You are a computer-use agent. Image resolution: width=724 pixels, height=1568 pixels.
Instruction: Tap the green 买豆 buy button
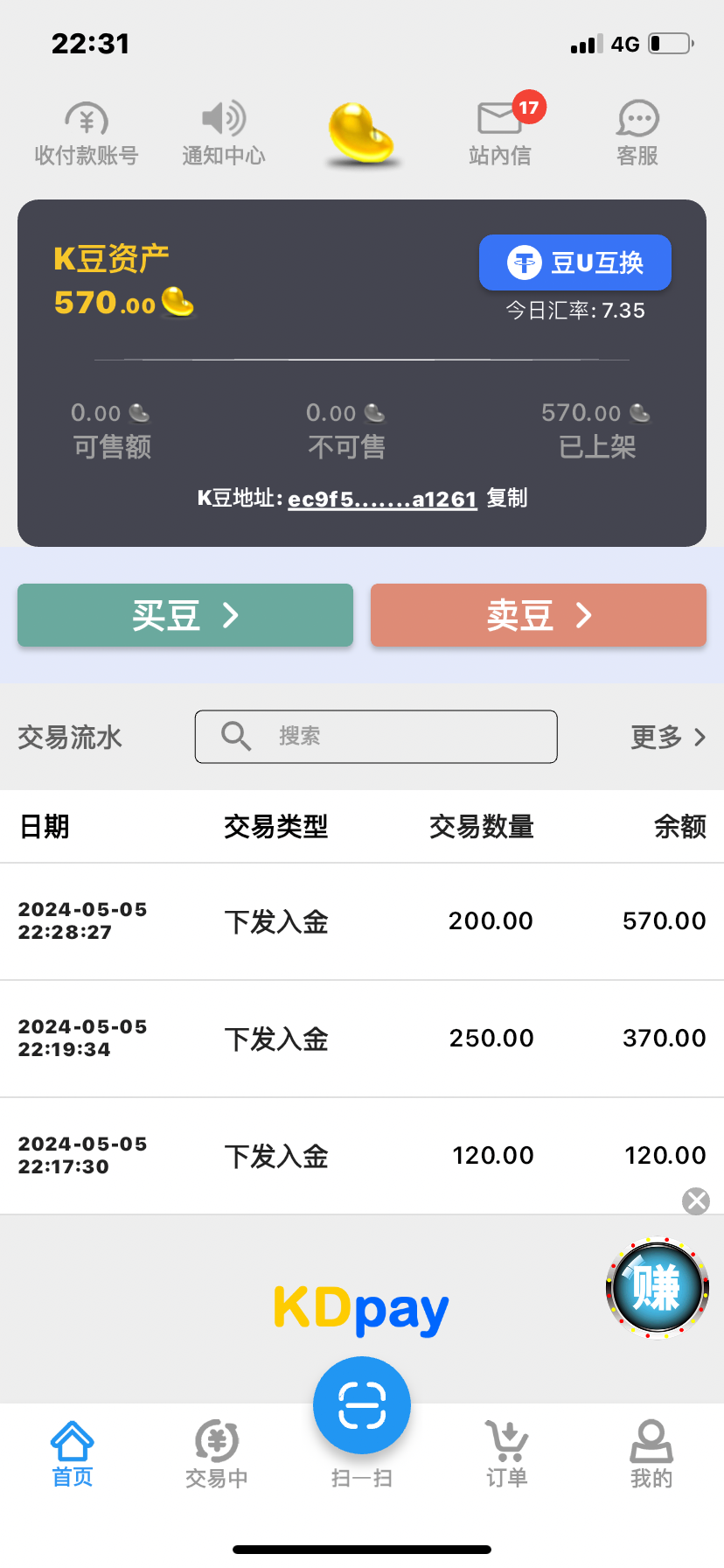[x=185, y=615]
